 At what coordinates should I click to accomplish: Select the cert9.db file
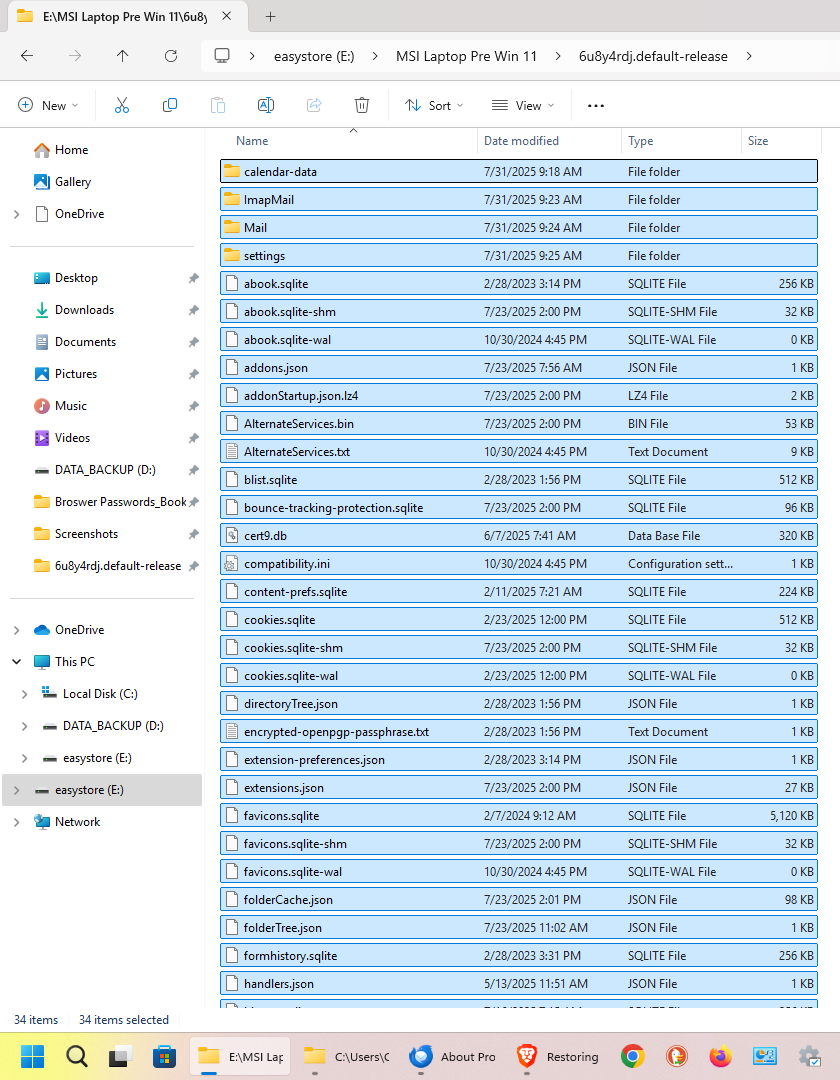point(518,536)
